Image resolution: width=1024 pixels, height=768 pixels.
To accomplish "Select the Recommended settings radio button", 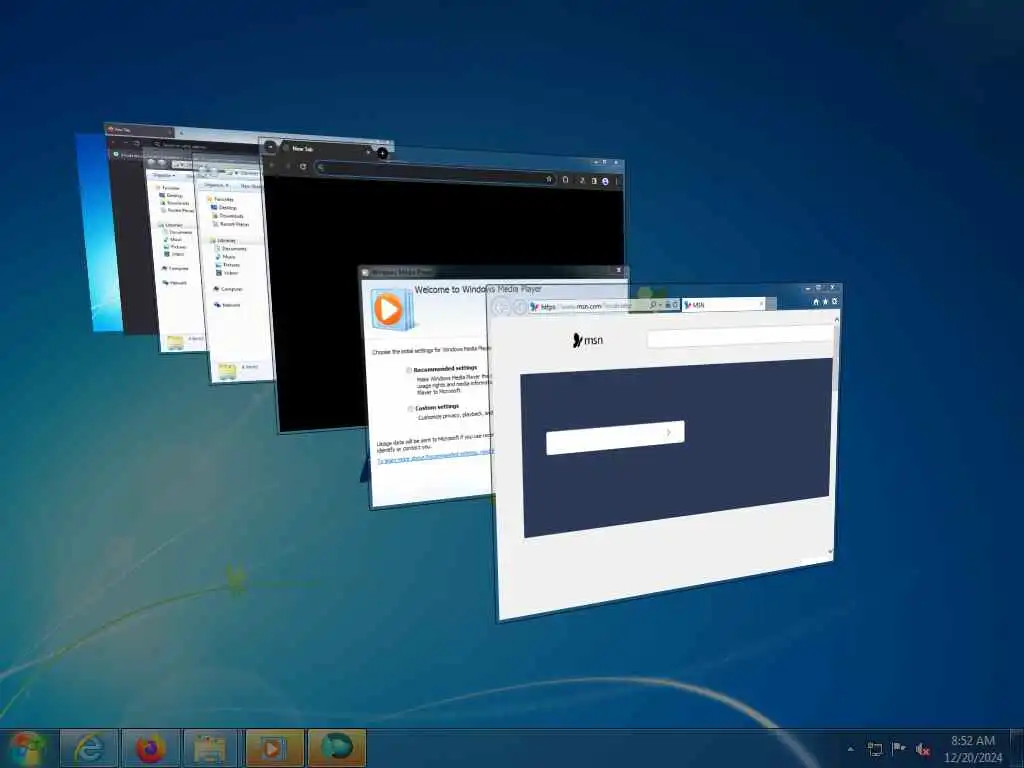I will [409, 370].
